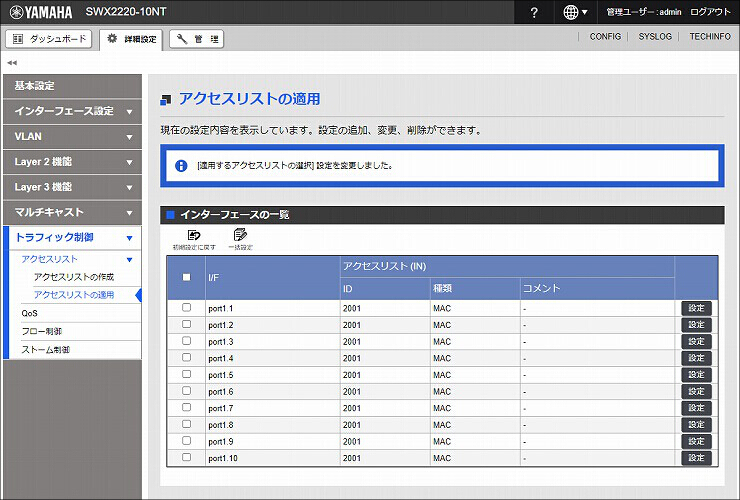The height and width of the screenshot is (500, 740).
Task: Click the port1.1 interface cell
Action: click(273, 308)
